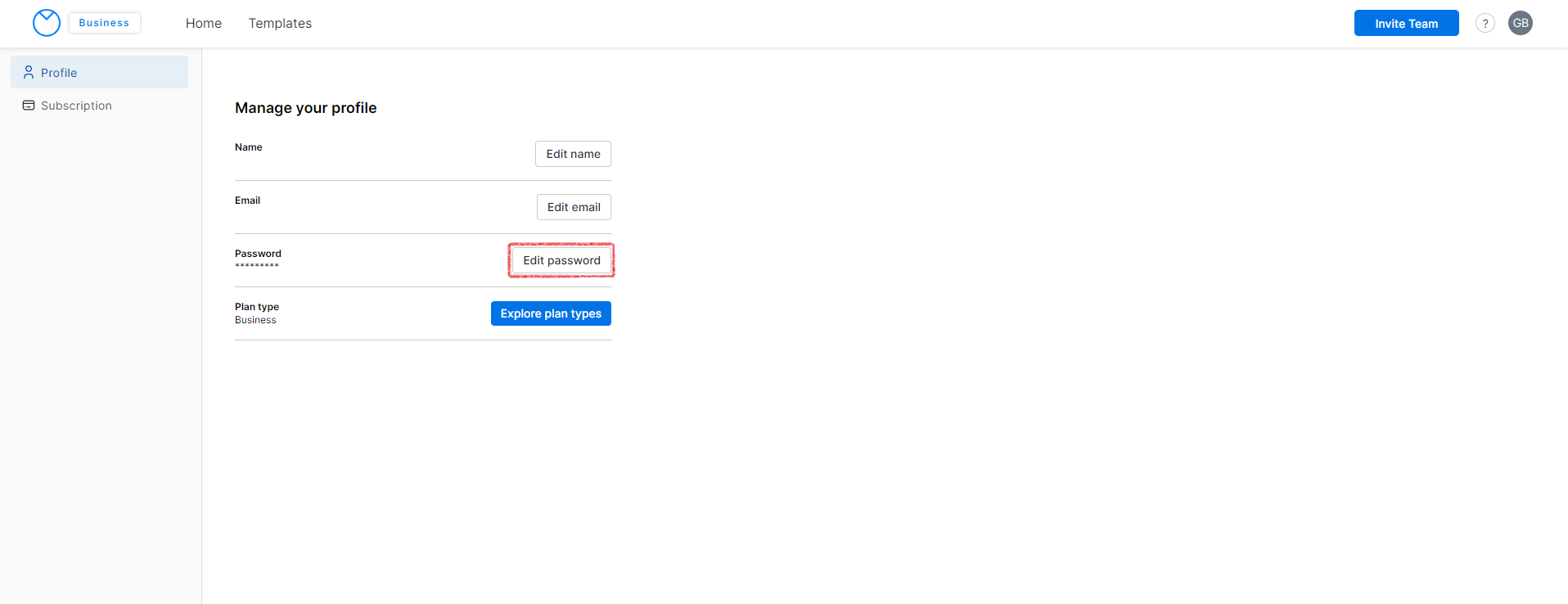Click the Invite Team button

click(1406, 23)
